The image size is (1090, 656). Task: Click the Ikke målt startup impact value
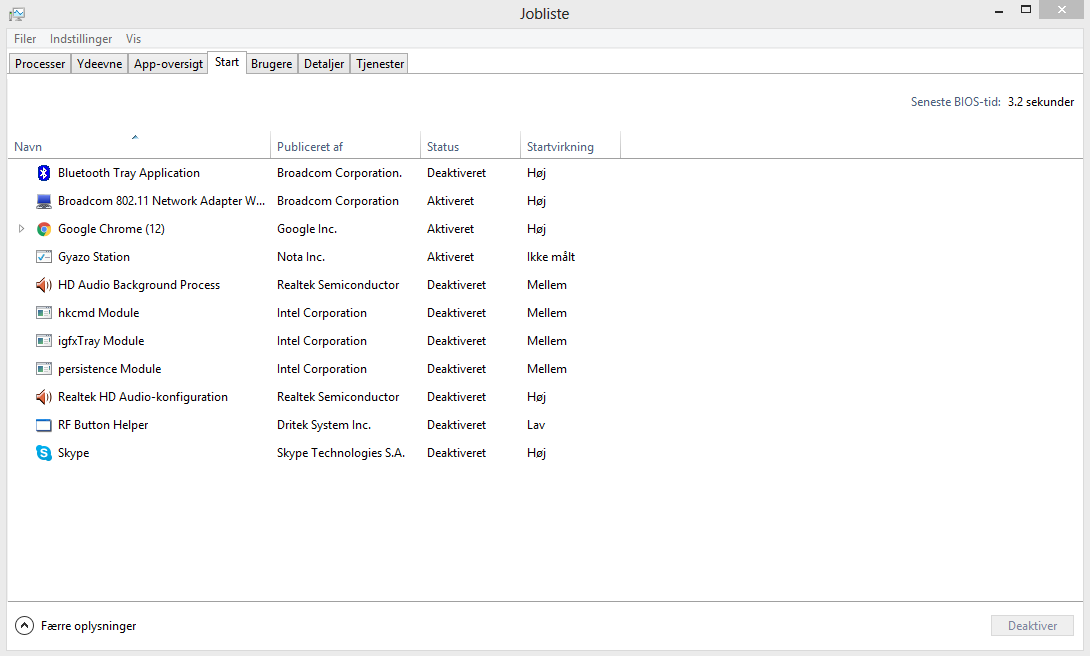551,256
